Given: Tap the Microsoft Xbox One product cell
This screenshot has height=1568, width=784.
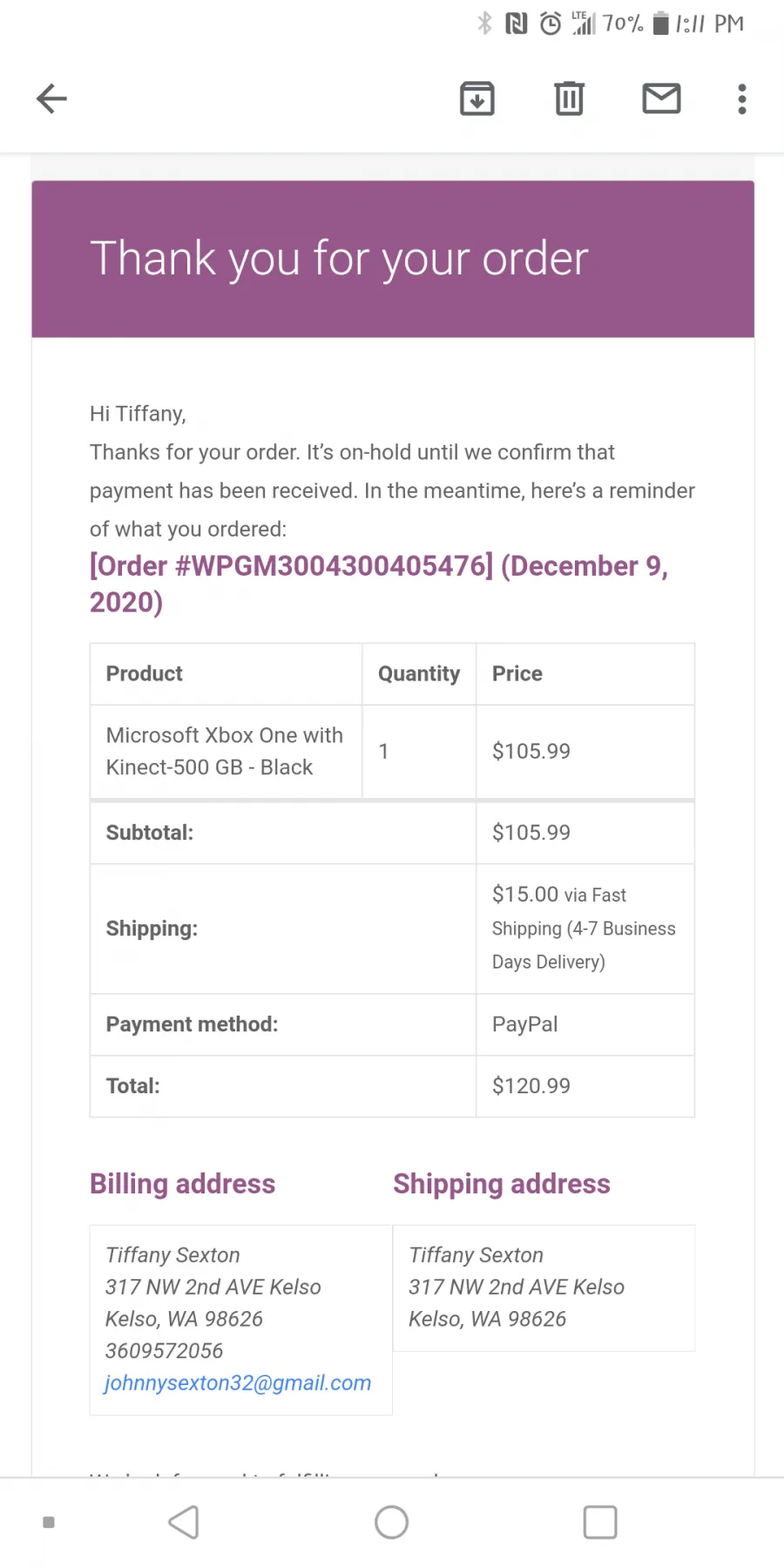Looking at the screenshot, I should point(226,751).
